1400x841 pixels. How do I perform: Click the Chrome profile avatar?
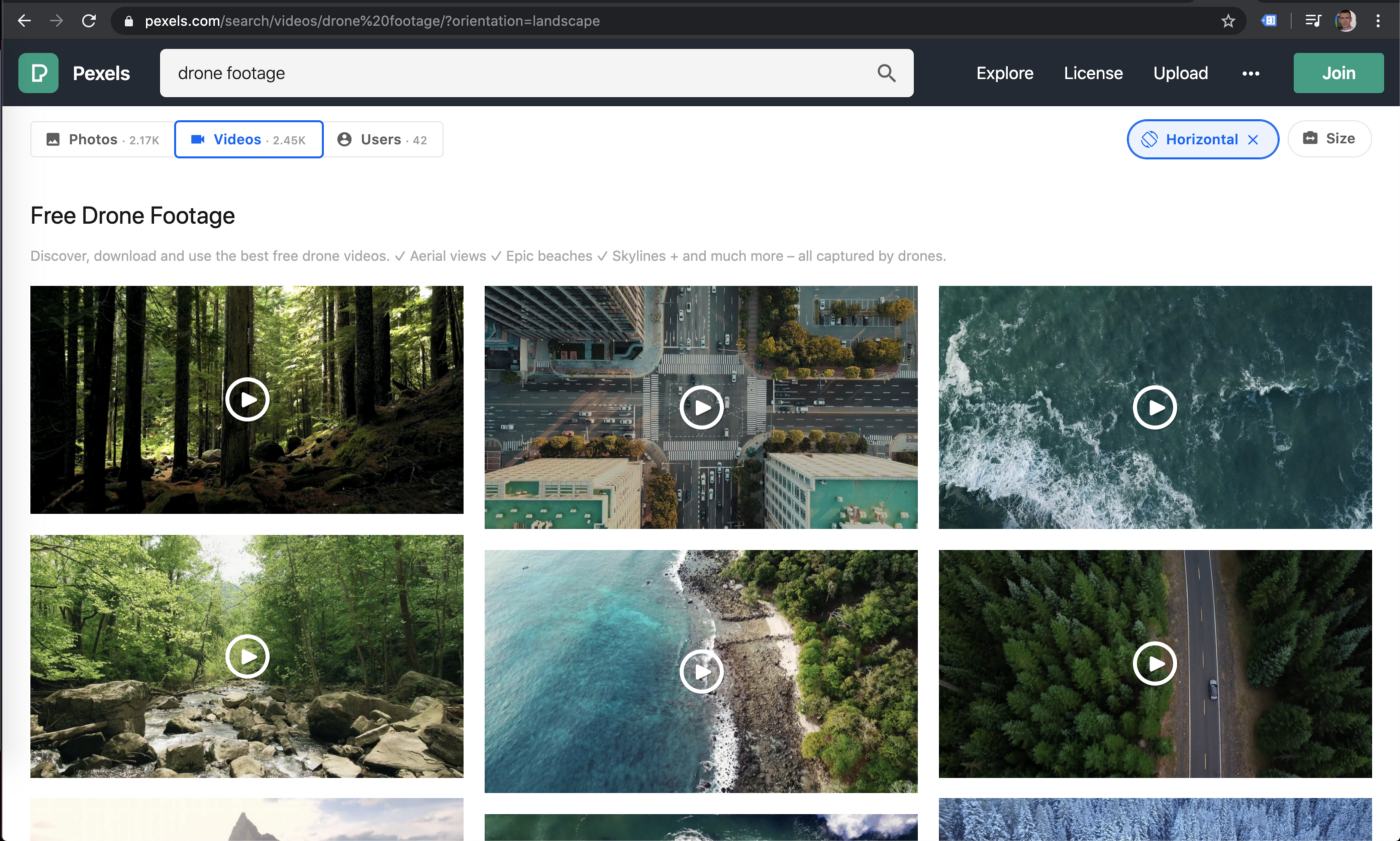pyautogui.click(x=1346, y=21)
